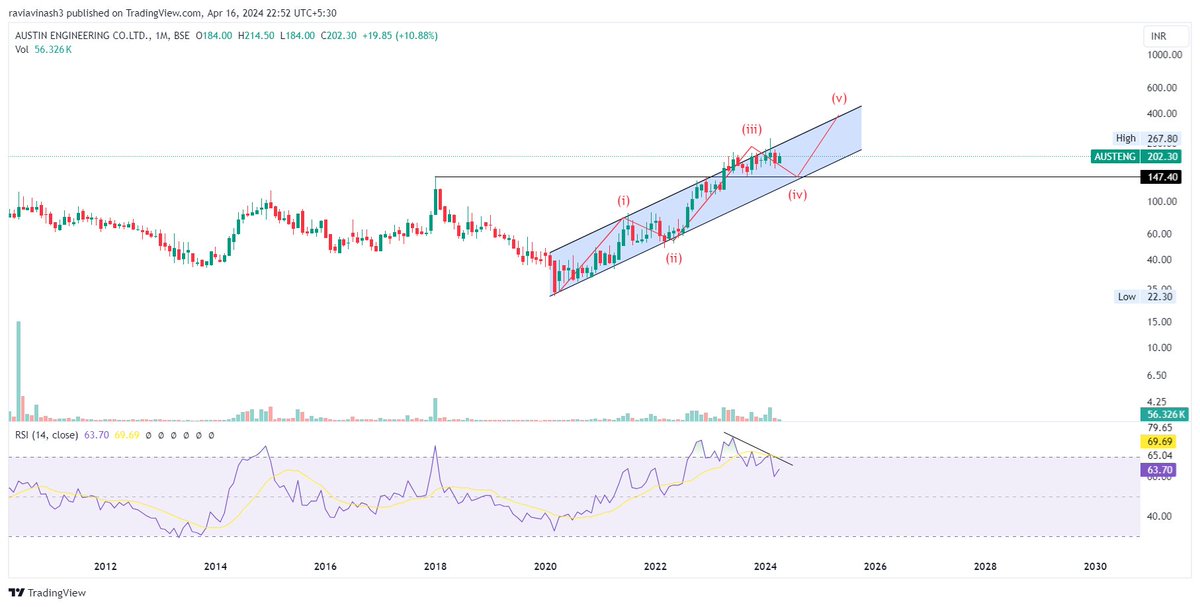
Task: Select the wave (i) label on chart
Action: (x=623, y=200)
